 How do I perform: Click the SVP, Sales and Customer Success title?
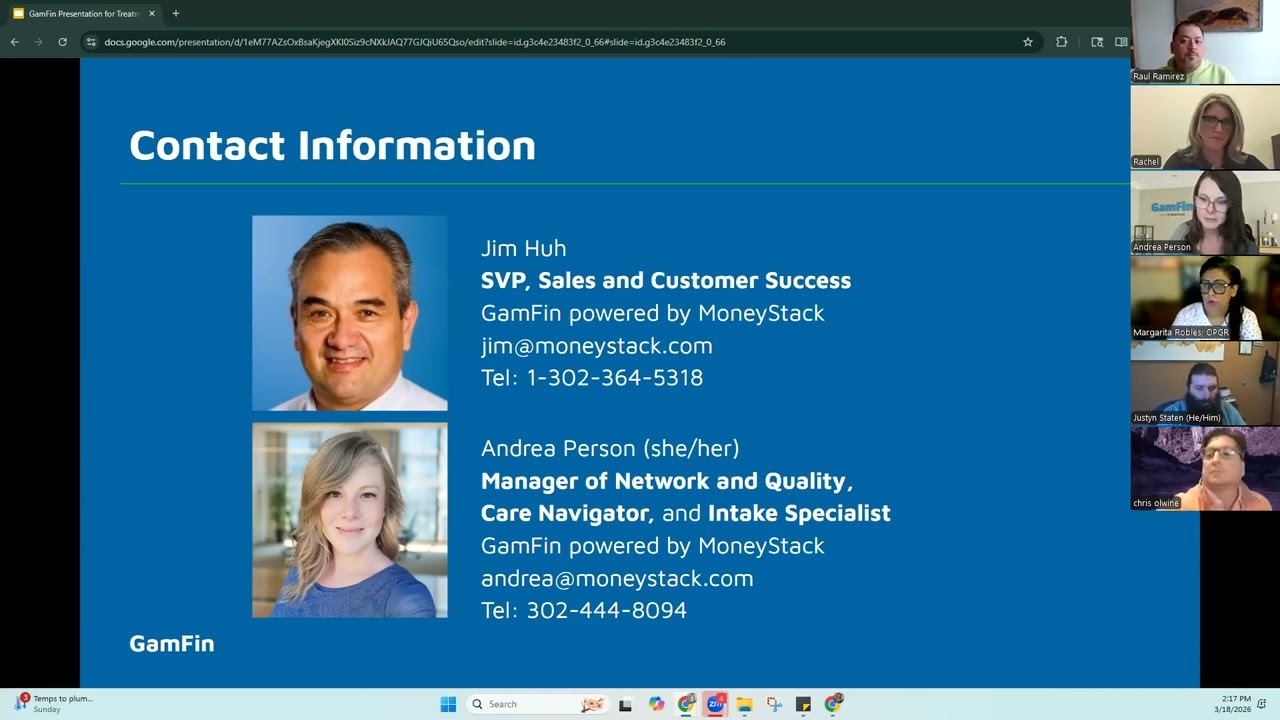pos(666,280)
